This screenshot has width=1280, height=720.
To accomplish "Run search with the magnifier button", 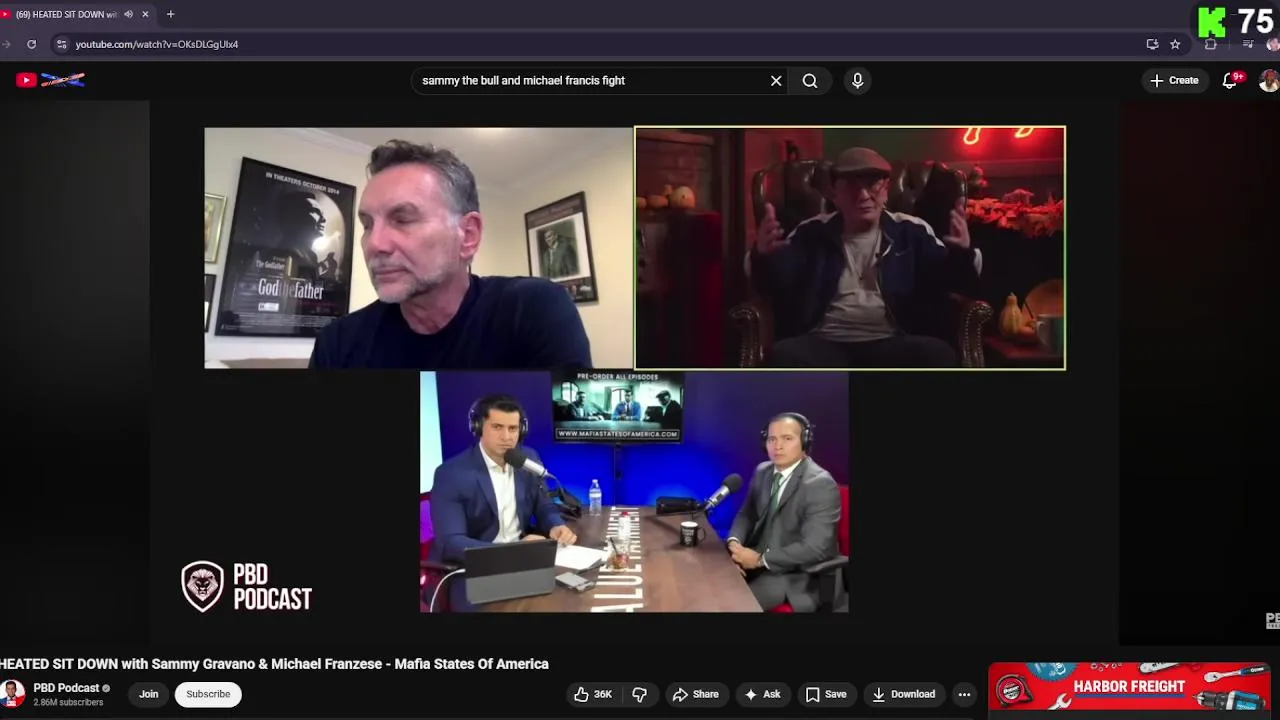I will click(x=810, y=81).
